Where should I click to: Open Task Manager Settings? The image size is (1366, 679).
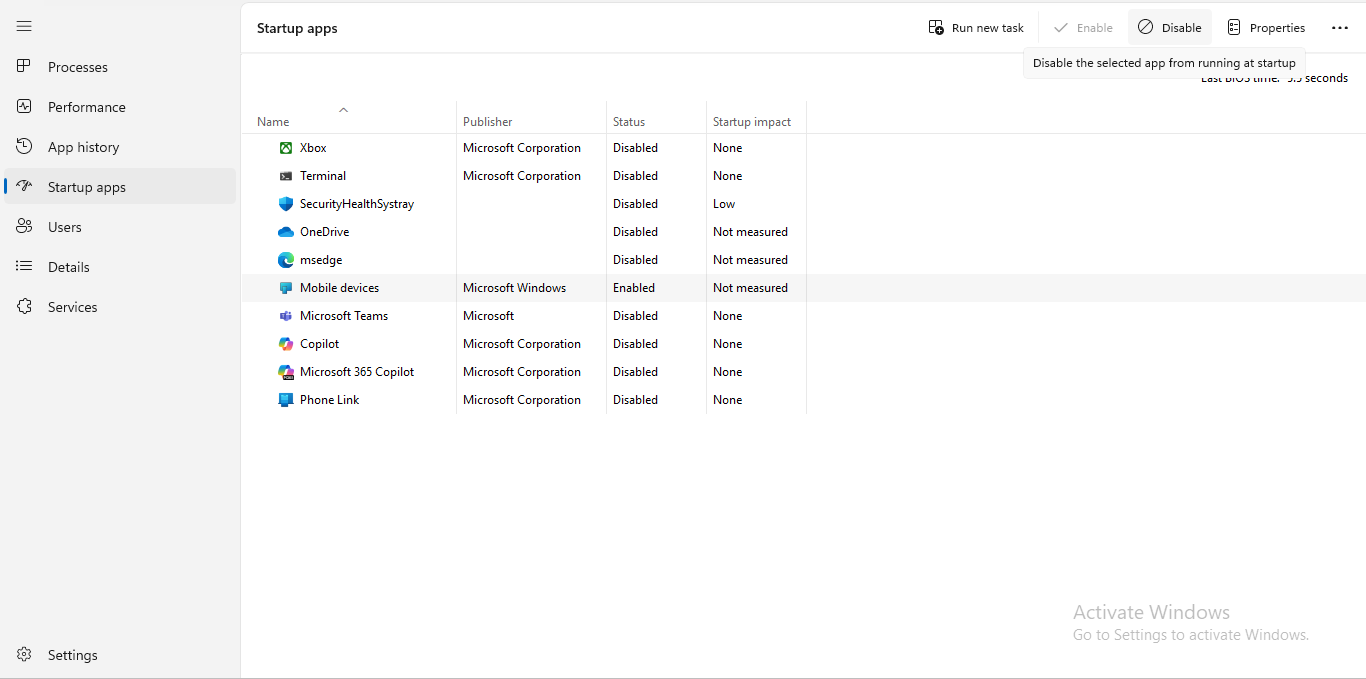pos(72,655)
